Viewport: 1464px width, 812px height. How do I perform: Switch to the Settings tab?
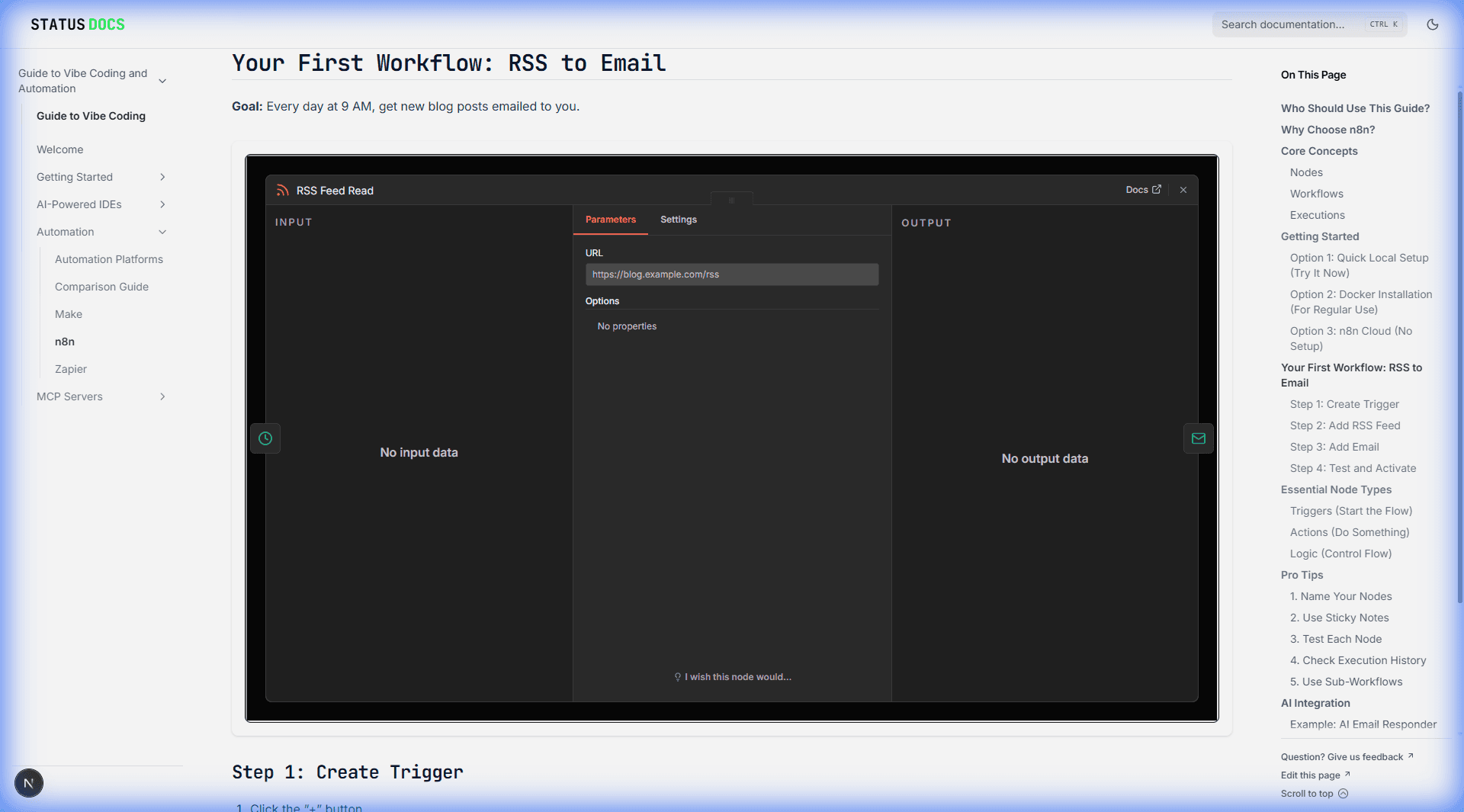[x=678, y=220]
